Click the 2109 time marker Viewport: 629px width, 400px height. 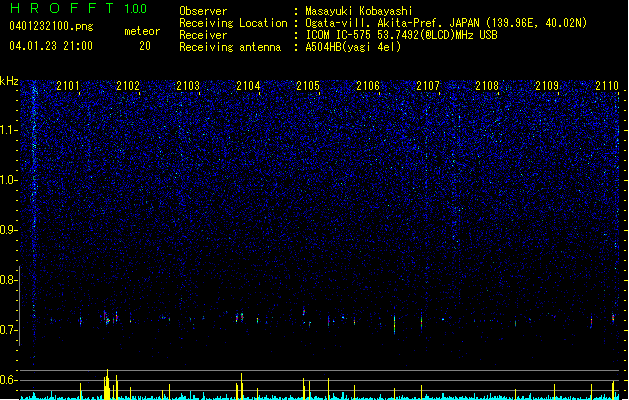coord(547,86)
